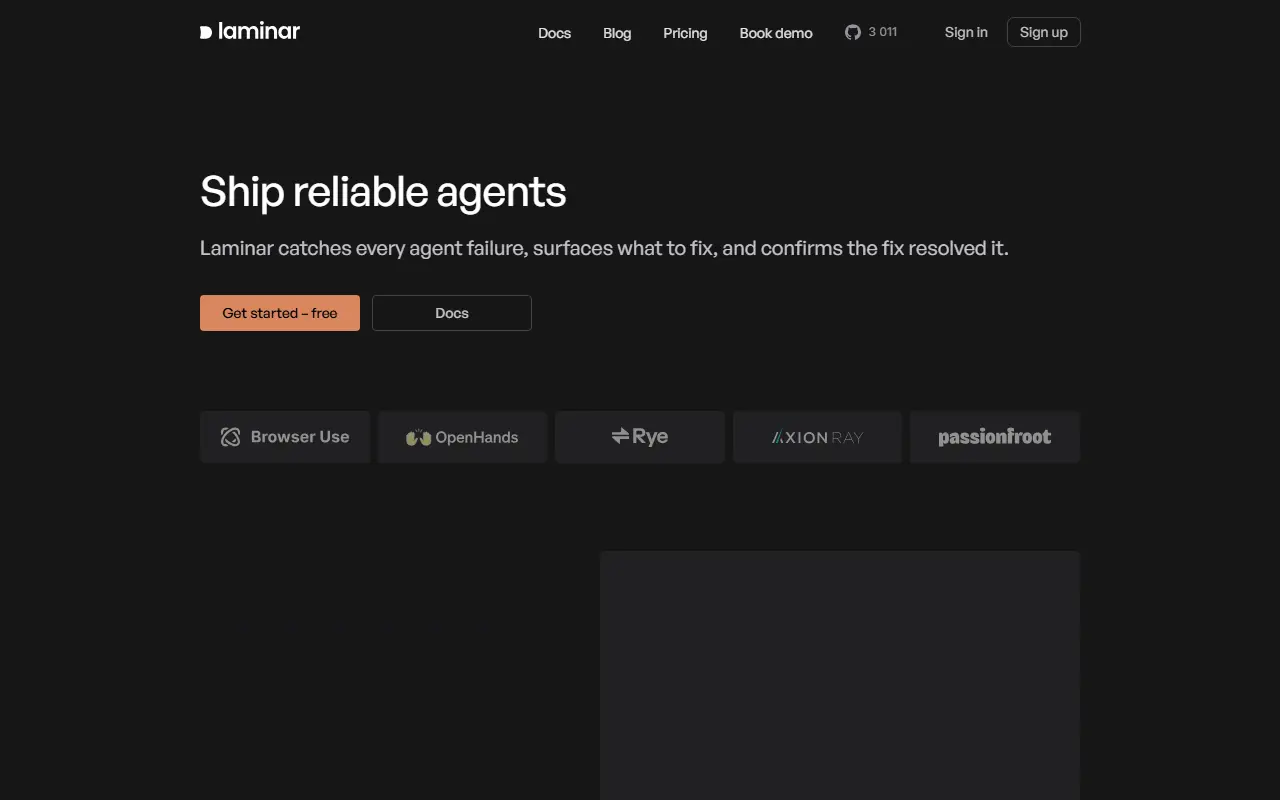
Task: Open the Docs button below the headline
Action: click(x=452, y=313)
